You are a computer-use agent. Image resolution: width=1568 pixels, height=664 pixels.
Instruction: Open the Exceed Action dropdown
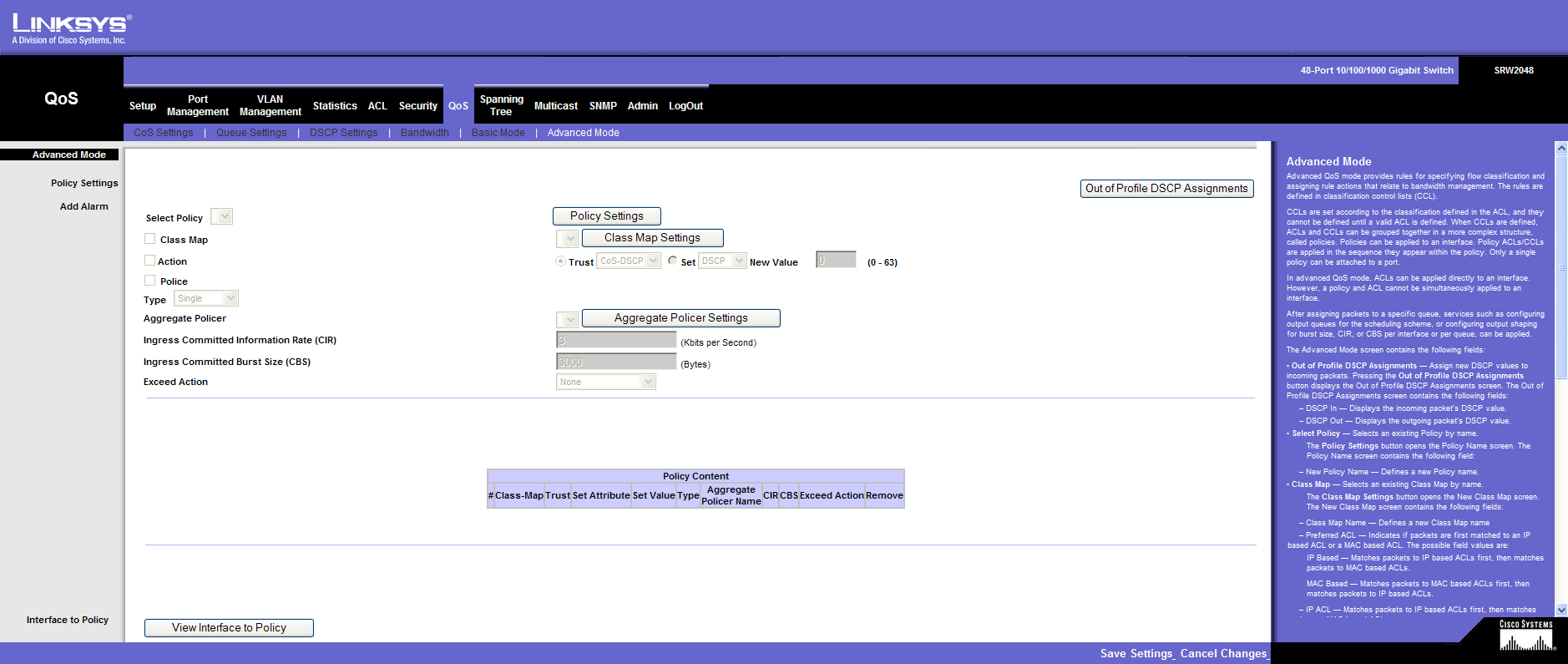pyautogui.click(x=606, y=382)
